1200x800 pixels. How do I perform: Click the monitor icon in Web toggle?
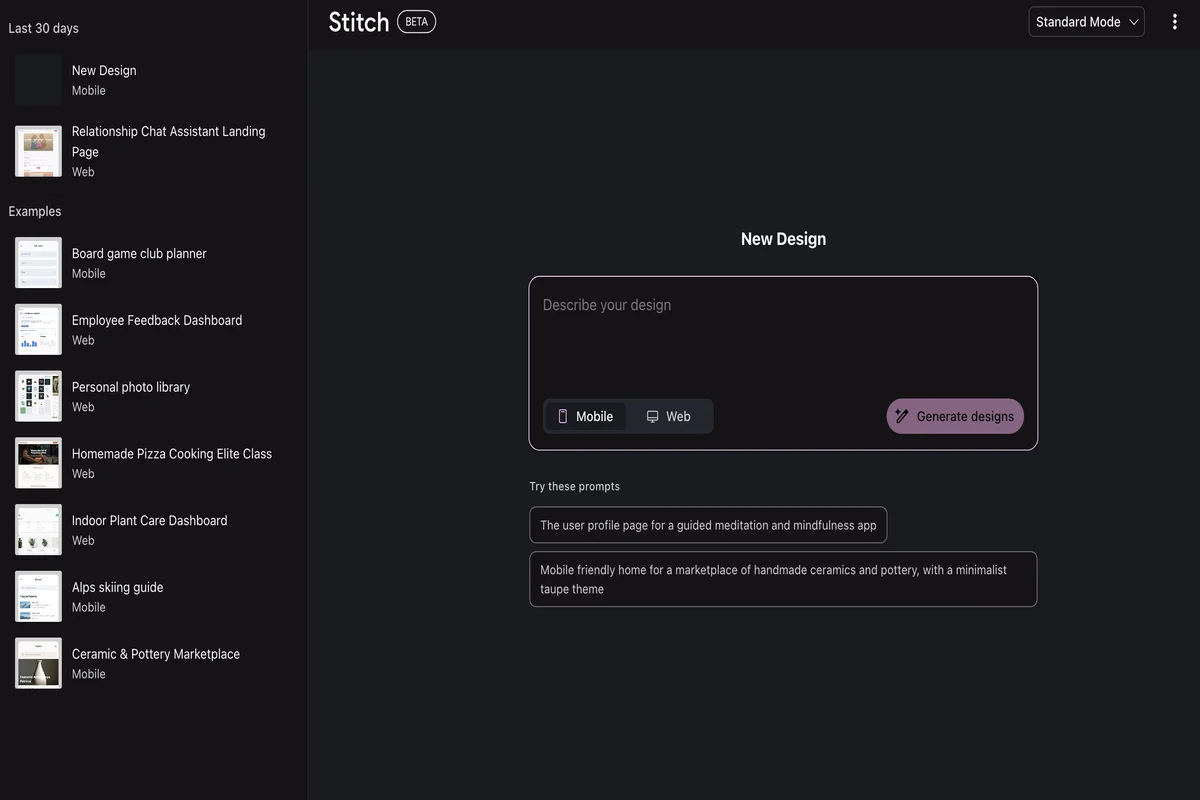pyautogui.click(x=652, y=416)
